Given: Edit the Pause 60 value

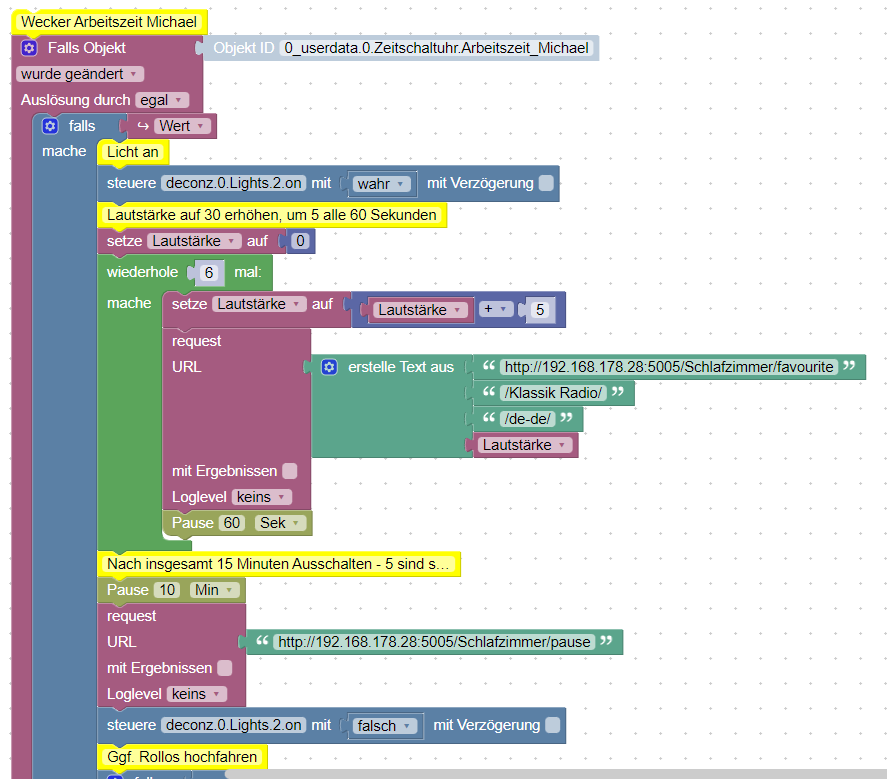Looking at the screenshot, I should click(x=232, y=523).
